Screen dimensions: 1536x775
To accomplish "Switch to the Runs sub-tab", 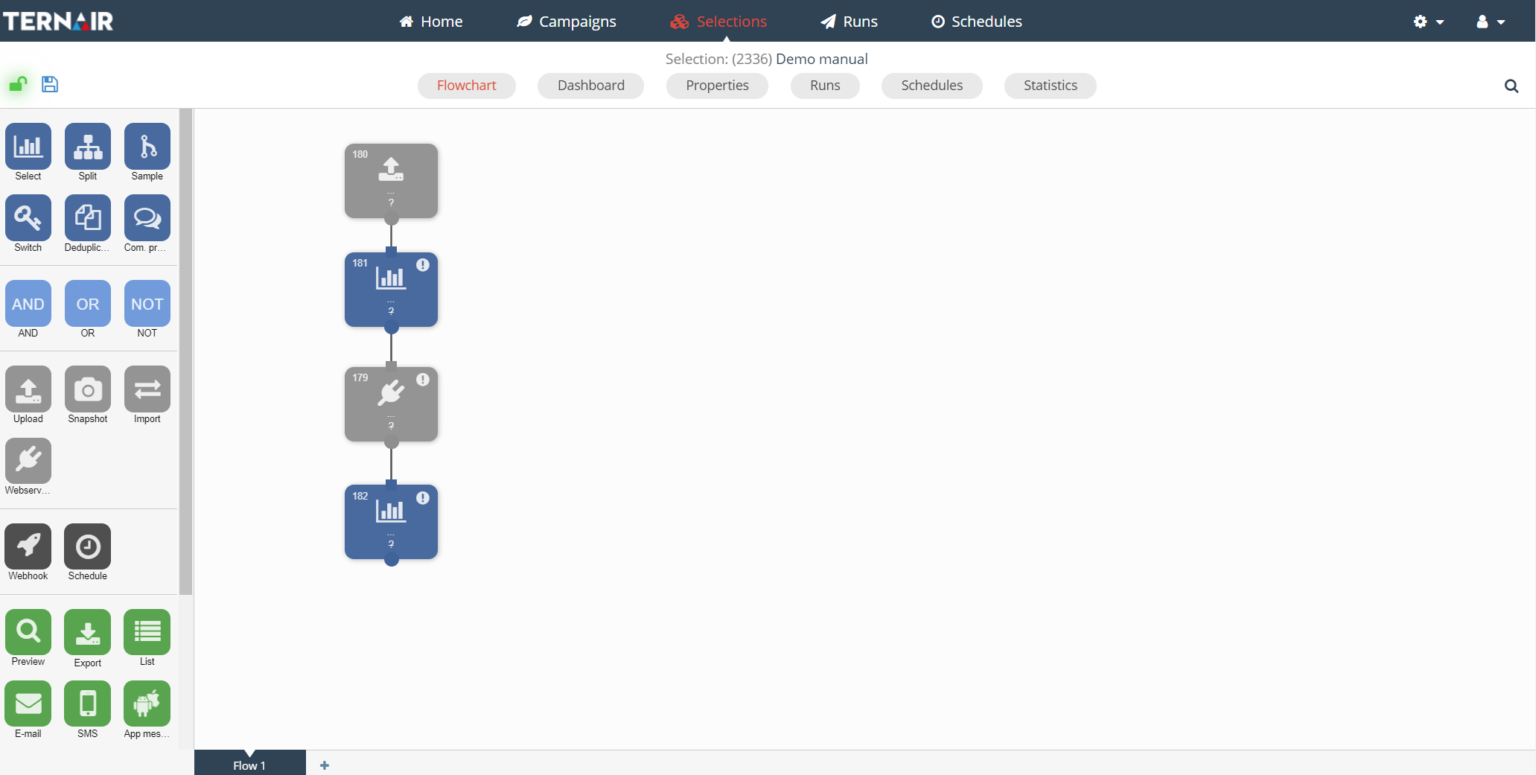I will pos(825,86).
